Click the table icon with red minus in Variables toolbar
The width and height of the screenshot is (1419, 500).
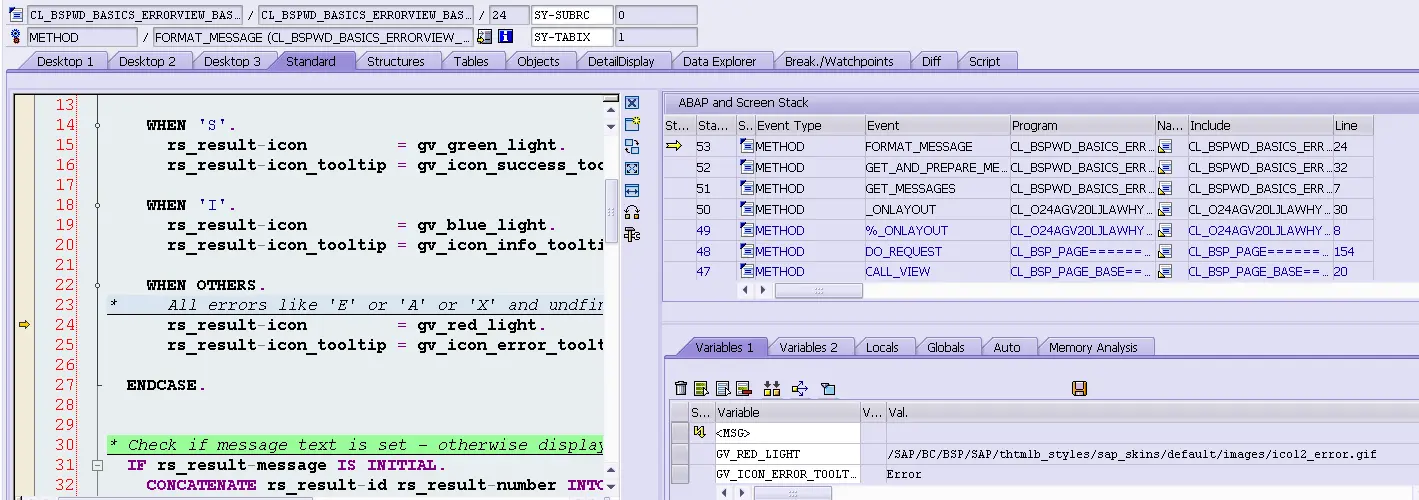(x=742, y=388)
